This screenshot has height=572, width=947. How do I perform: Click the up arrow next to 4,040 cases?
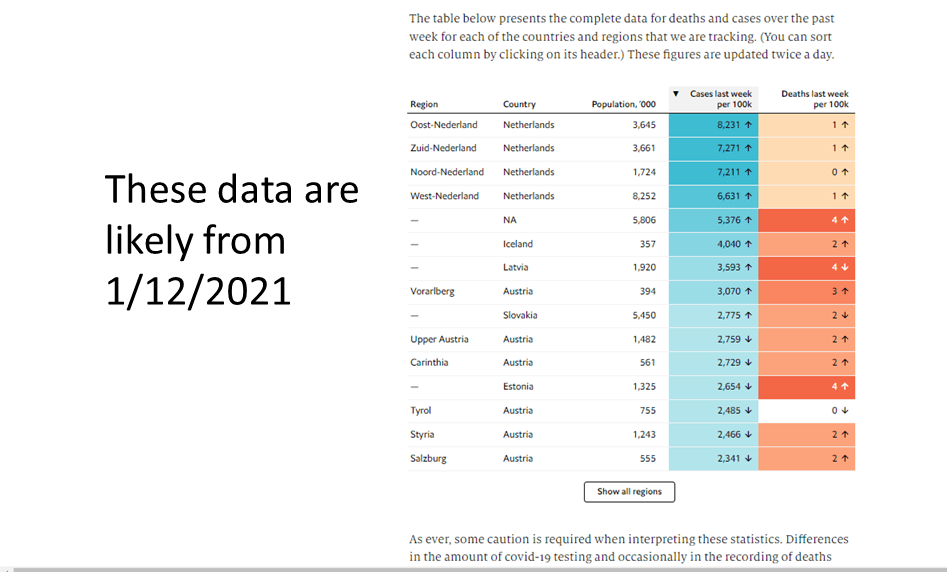coord(748,244)
